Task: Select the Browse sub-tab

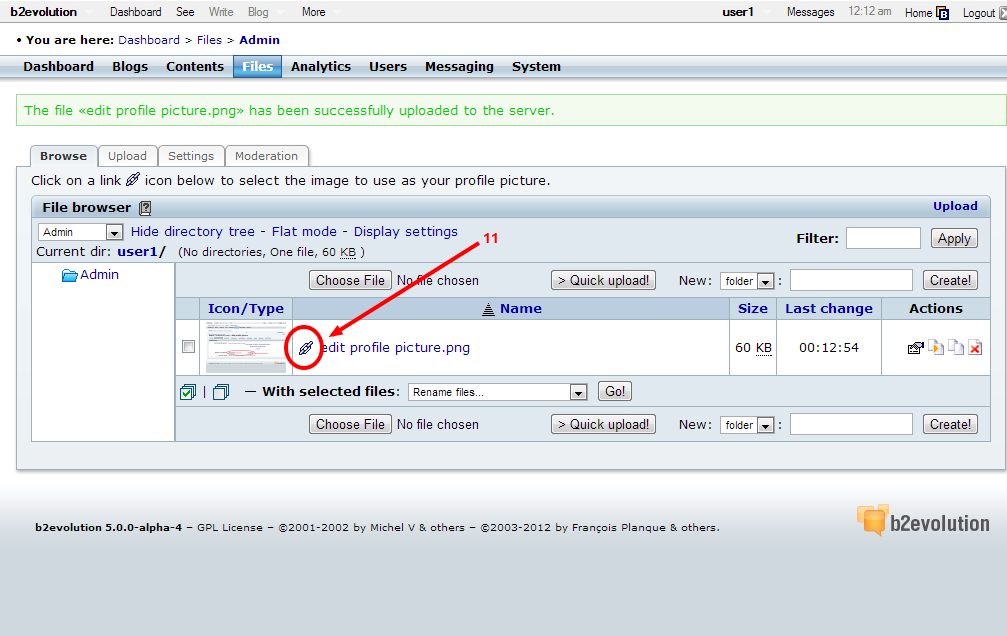Action: click(64, 156)
